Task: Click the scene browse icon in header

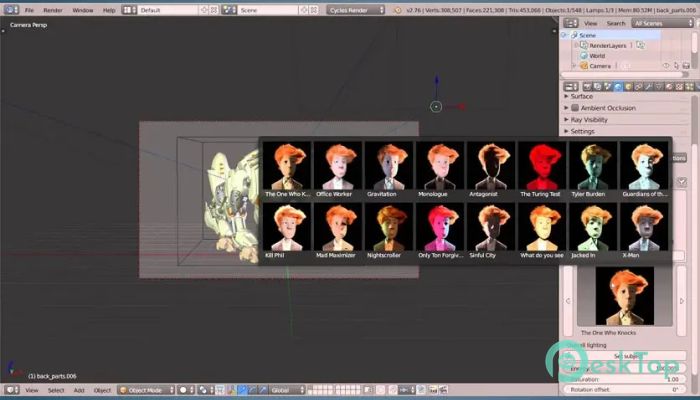Action: (229, 10)
